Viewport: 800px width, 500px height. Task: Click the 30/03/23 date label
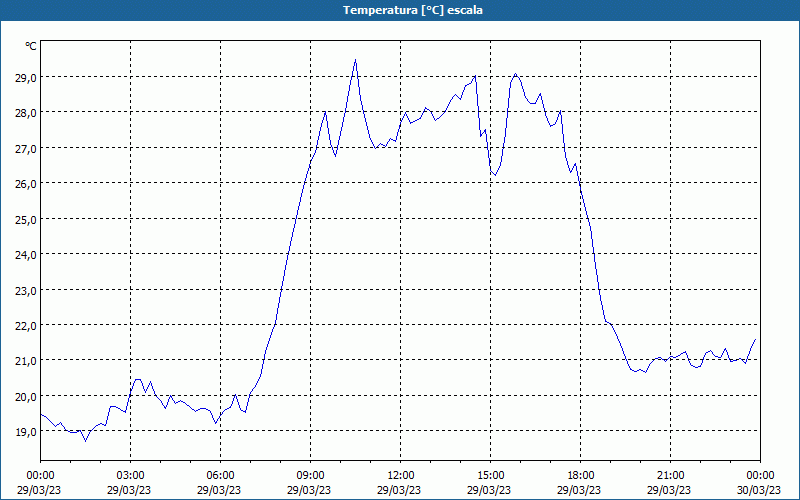pos(761,490)
